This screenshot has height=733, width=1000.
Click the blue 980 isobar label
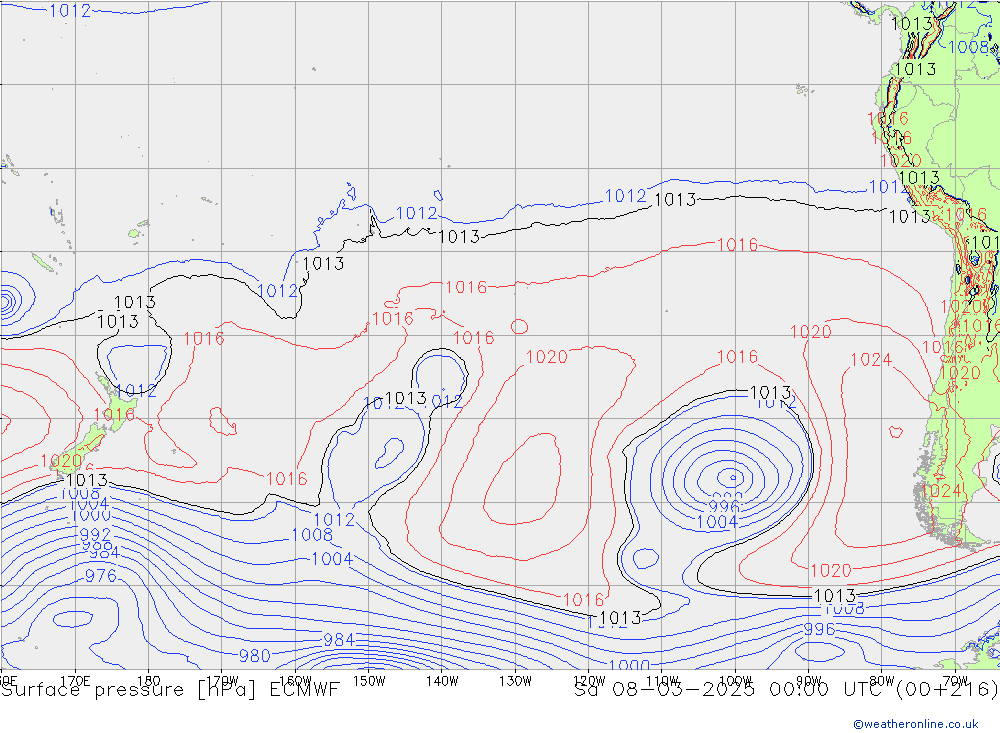(x=254, y=655)
